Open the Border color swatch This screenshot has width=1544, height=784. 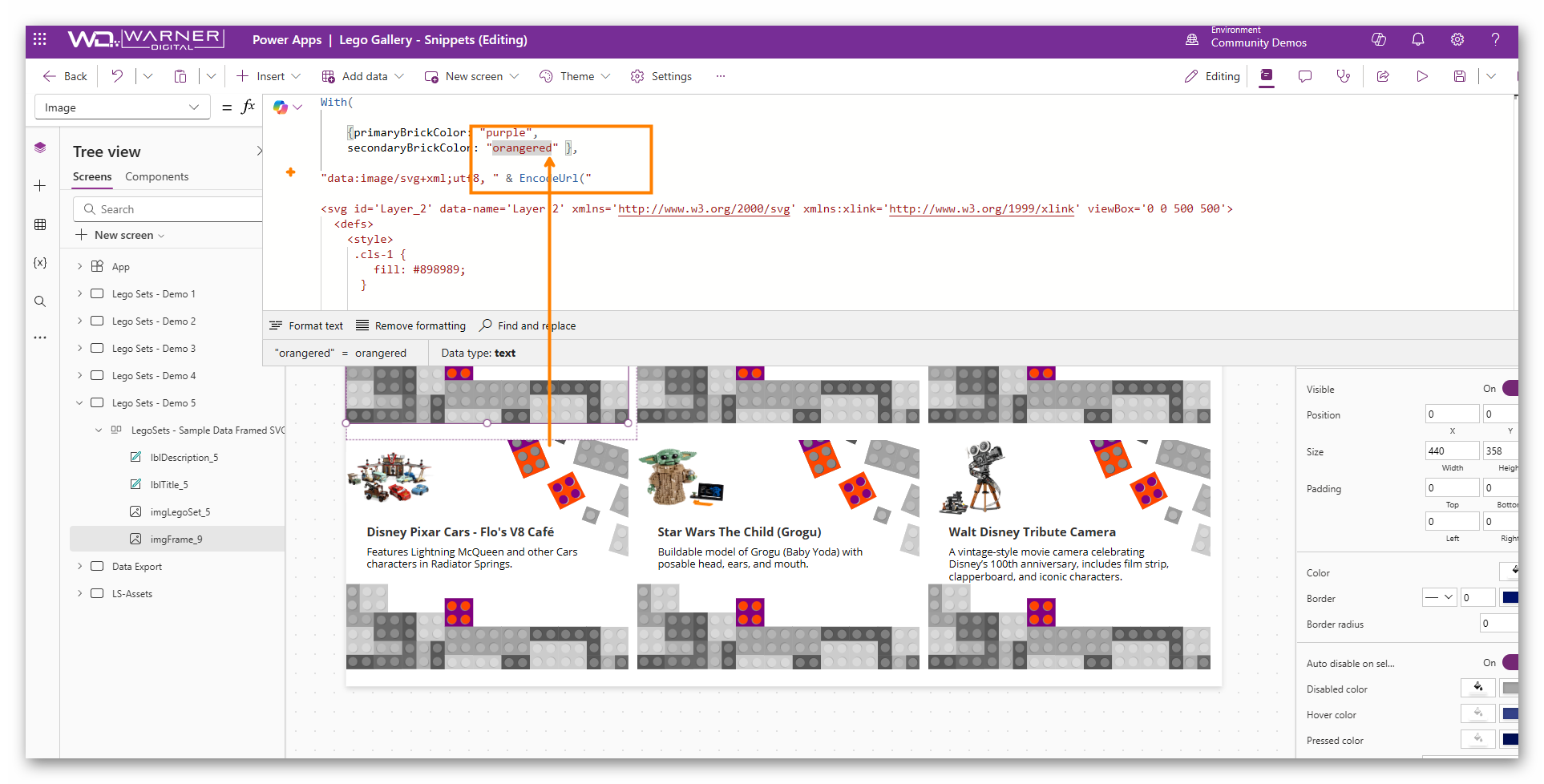(x=1510, y=597)
